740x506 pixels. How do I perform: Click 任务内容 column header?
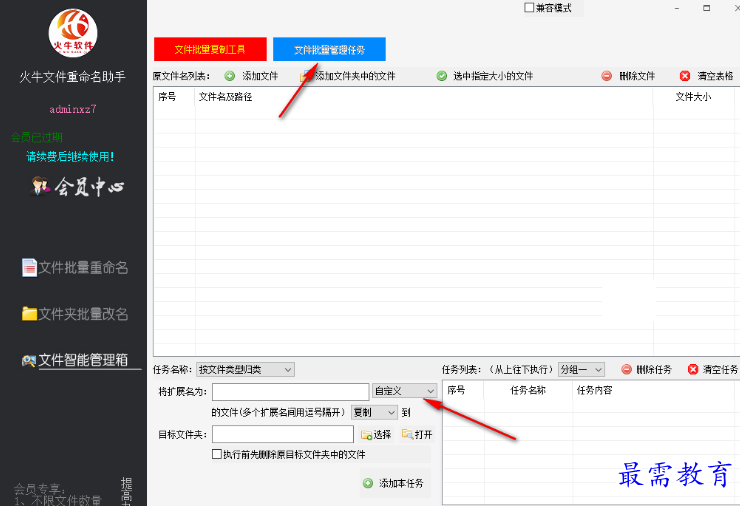595,390
